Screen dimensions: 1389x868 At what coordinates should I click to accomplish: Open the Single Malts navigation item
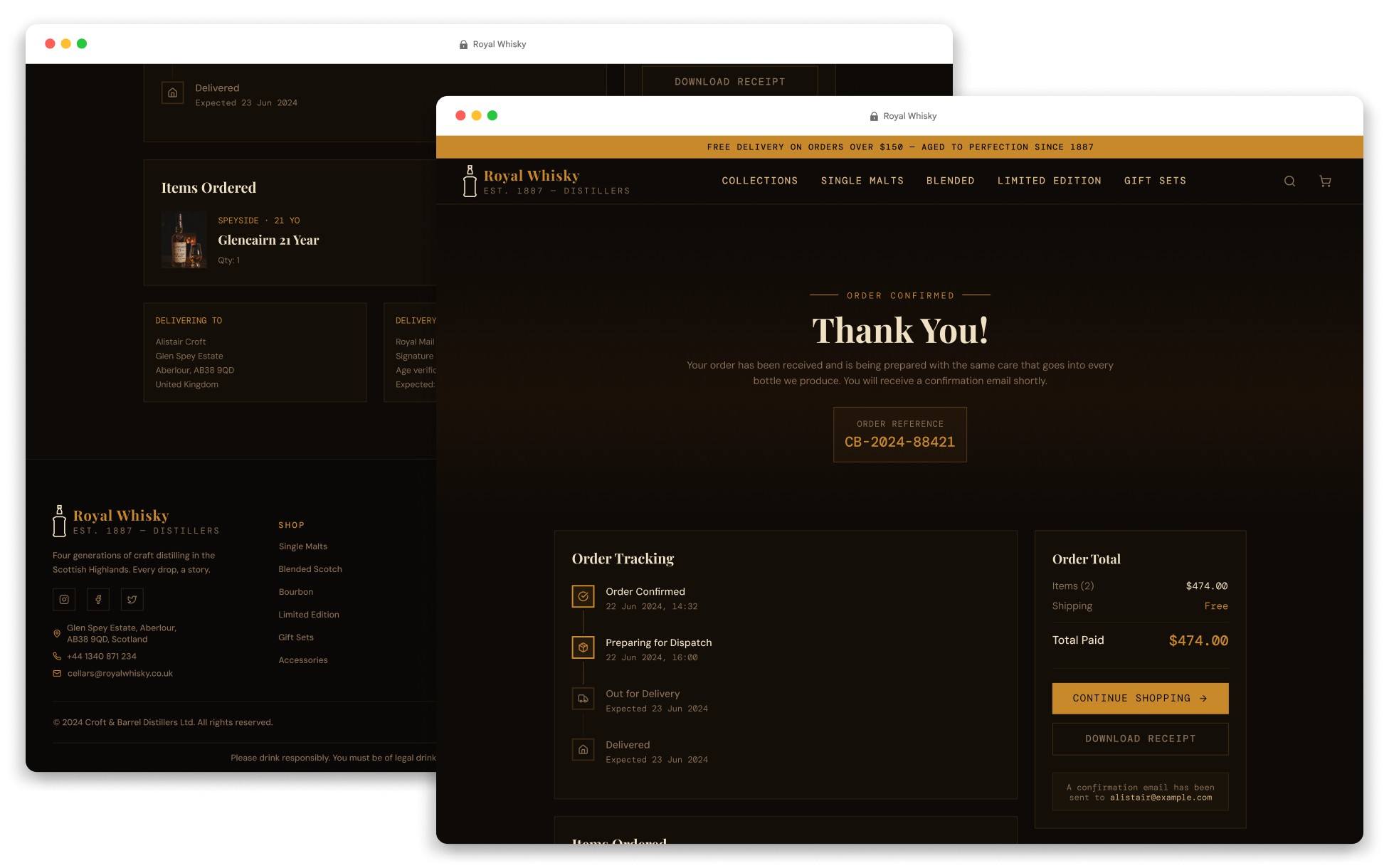pyautogui.click(x=862, y=181)
